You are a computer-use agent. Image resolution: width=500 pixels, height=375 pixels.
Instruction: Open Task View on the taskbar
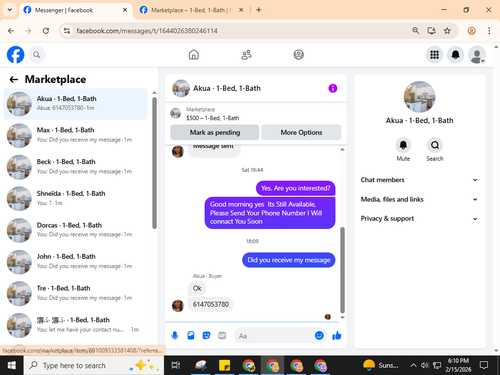[176, 365]
